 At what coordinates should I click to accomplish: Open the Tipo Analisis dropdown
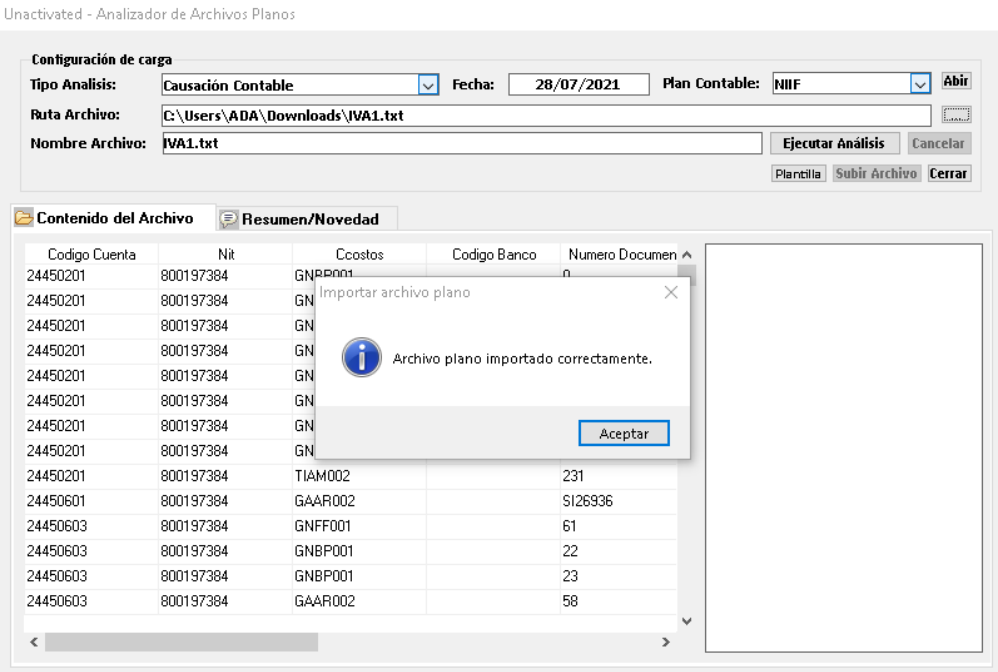click(x=428, y=86)
